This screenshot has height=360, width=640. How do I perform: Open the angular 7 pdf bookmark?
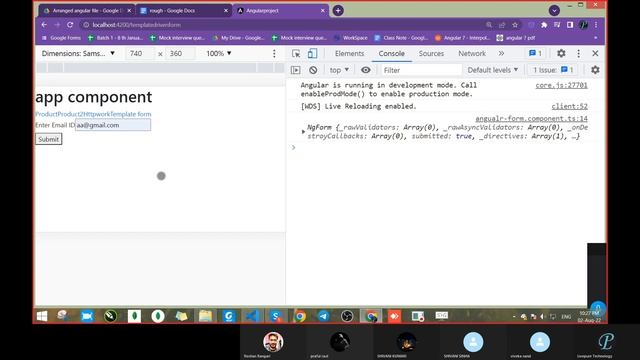[516, 38]
